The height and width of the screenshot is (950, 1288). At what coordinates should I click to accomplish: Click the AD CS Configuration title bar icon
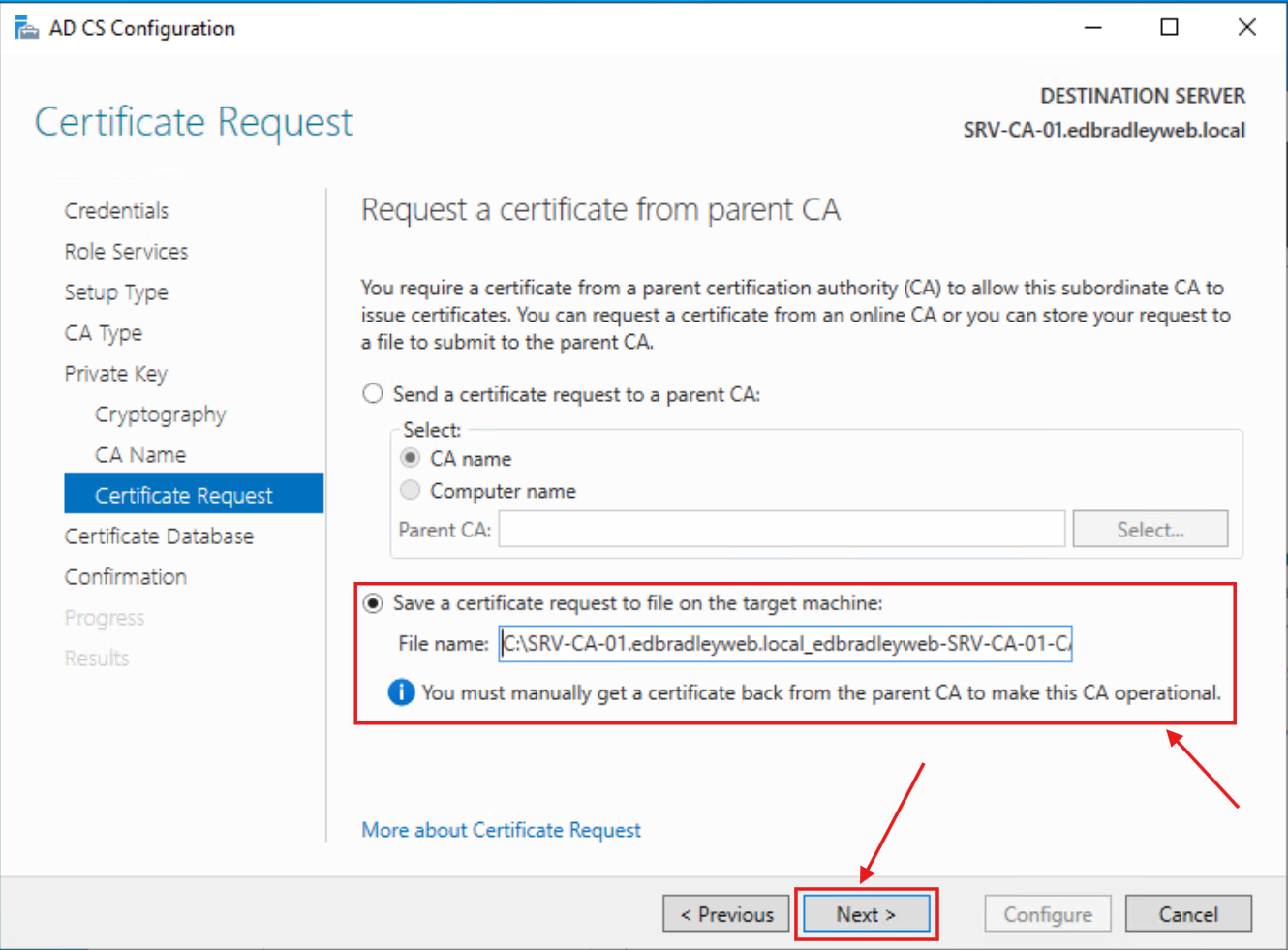pyautogui.click(x=26, y=26)
